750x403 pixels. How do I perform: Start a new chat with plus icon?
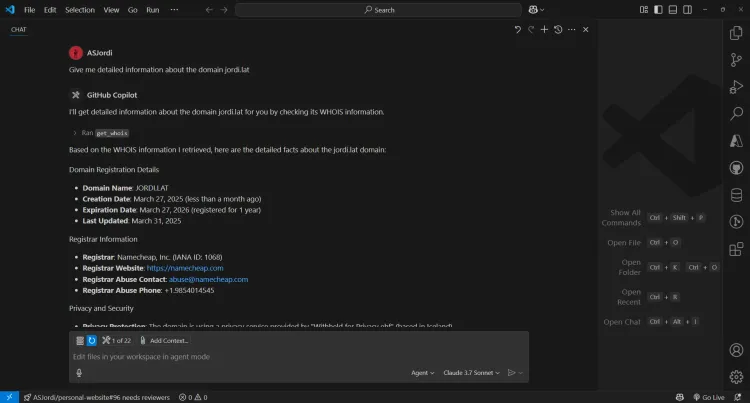(x=544, y=30)
